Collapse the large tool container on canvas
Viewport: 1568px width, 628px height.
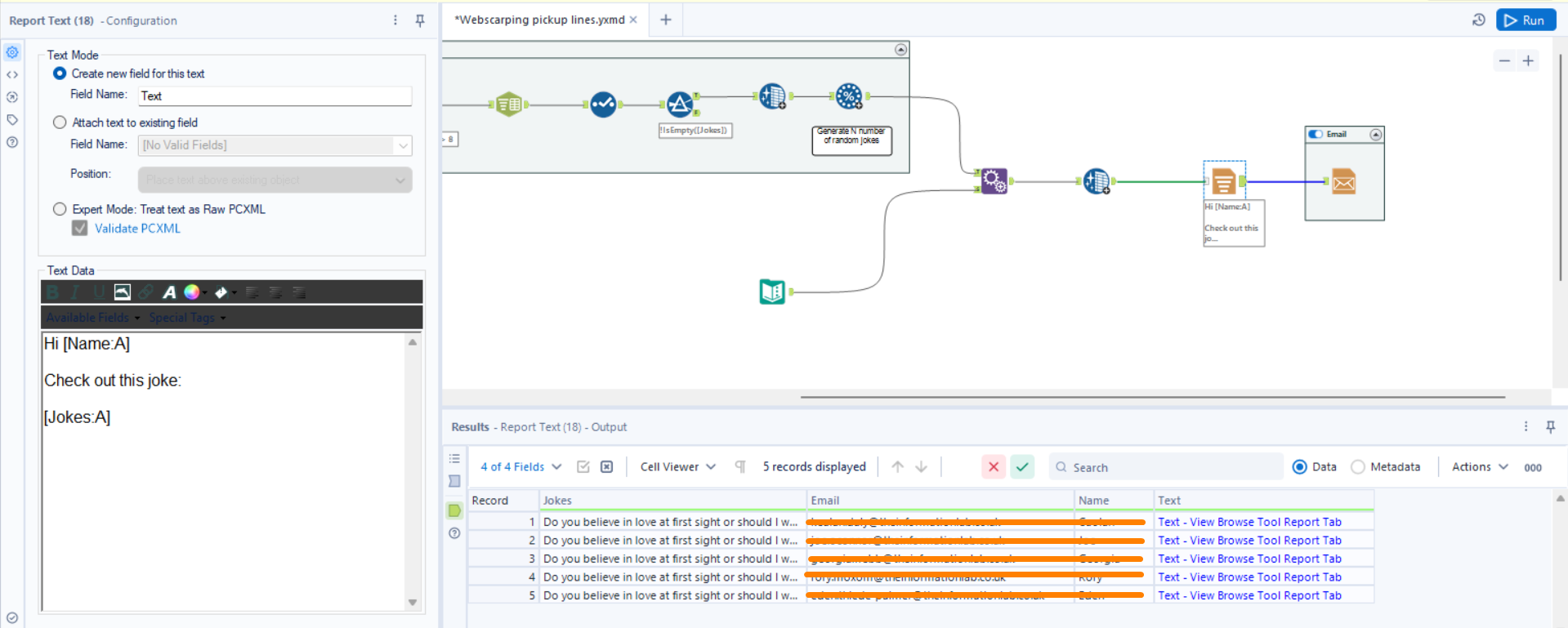900,50
